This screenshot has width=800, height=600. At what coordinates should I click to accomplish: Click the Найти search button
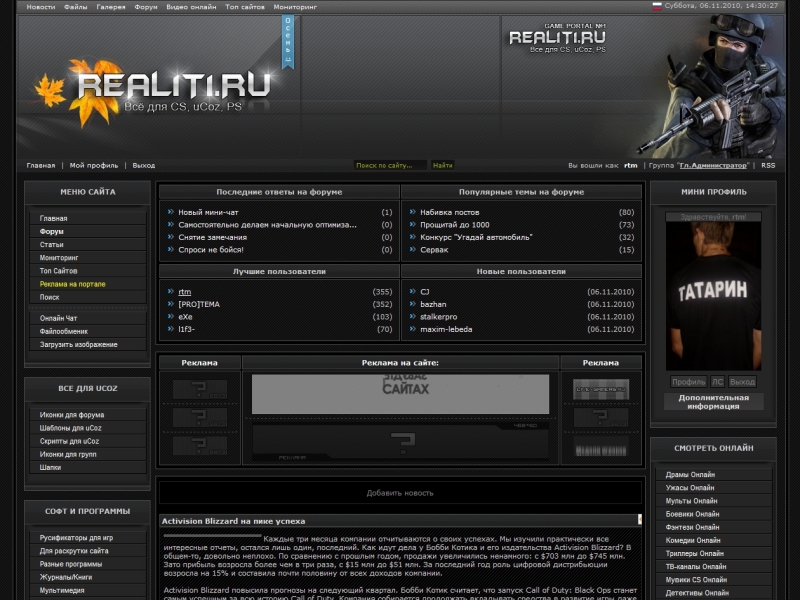pos(442,165)
